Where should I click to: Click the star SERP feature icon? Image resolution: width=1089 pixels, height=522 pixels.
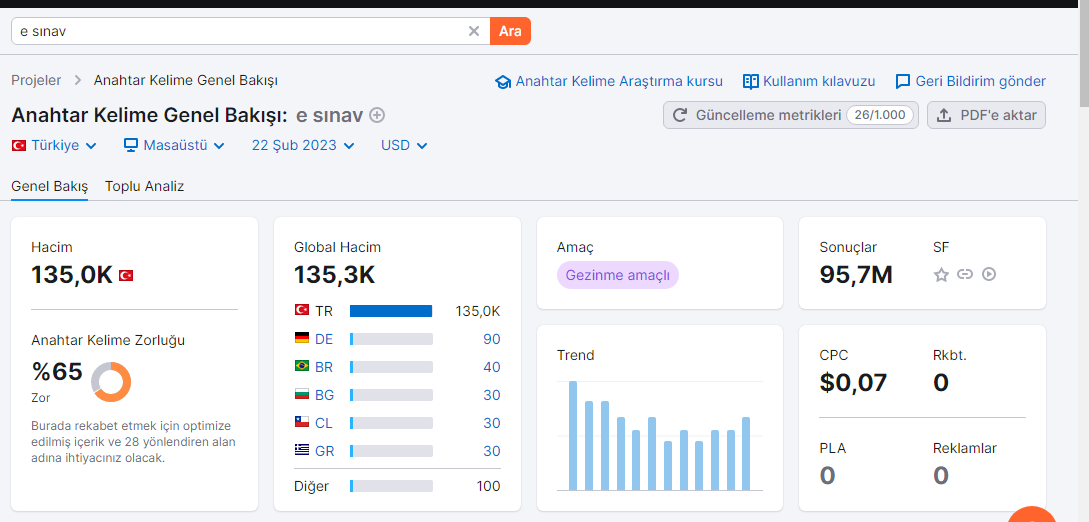tap(941, 275)
